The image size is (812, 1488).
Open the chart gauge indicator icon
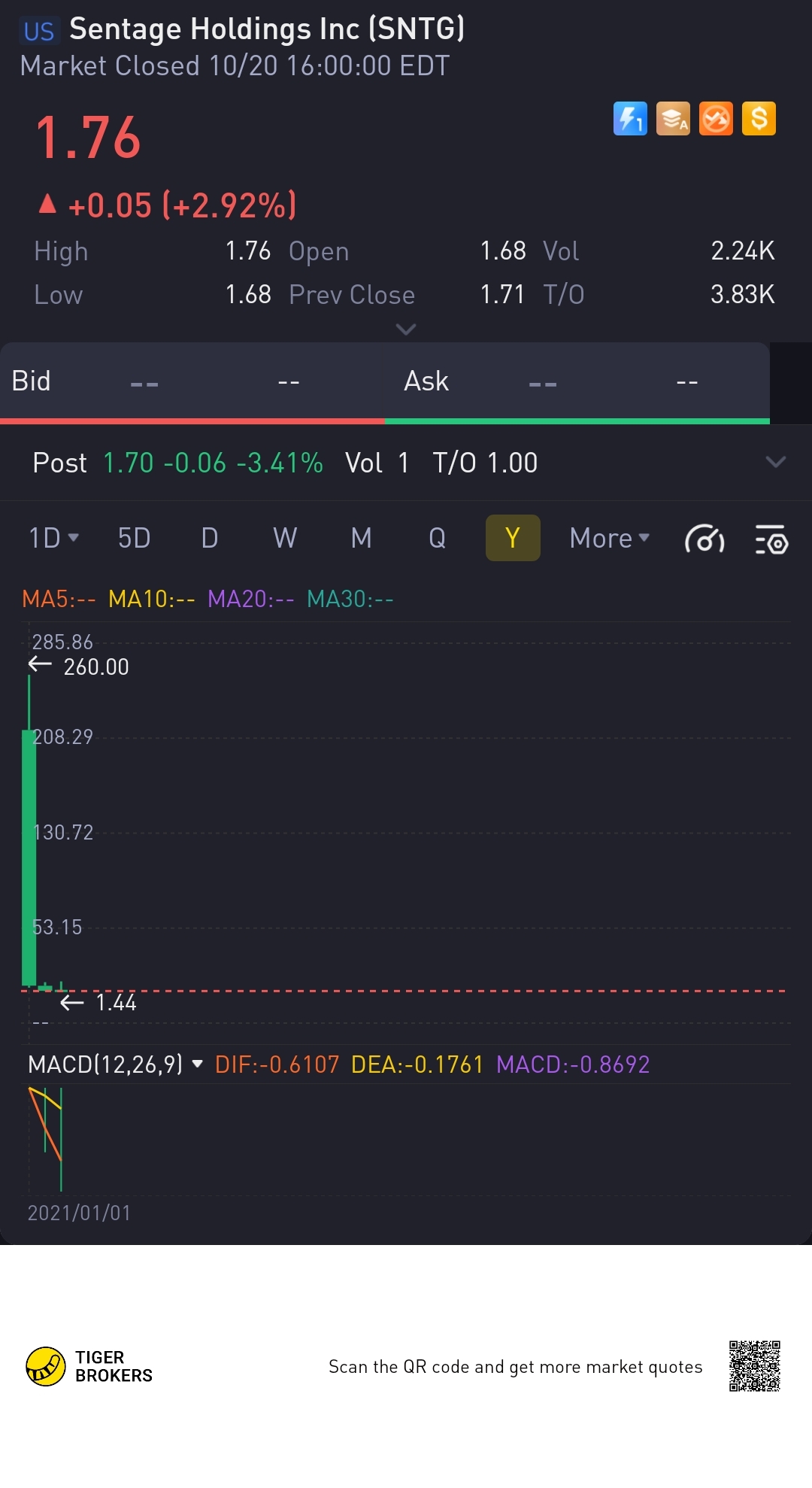point(704,539)
